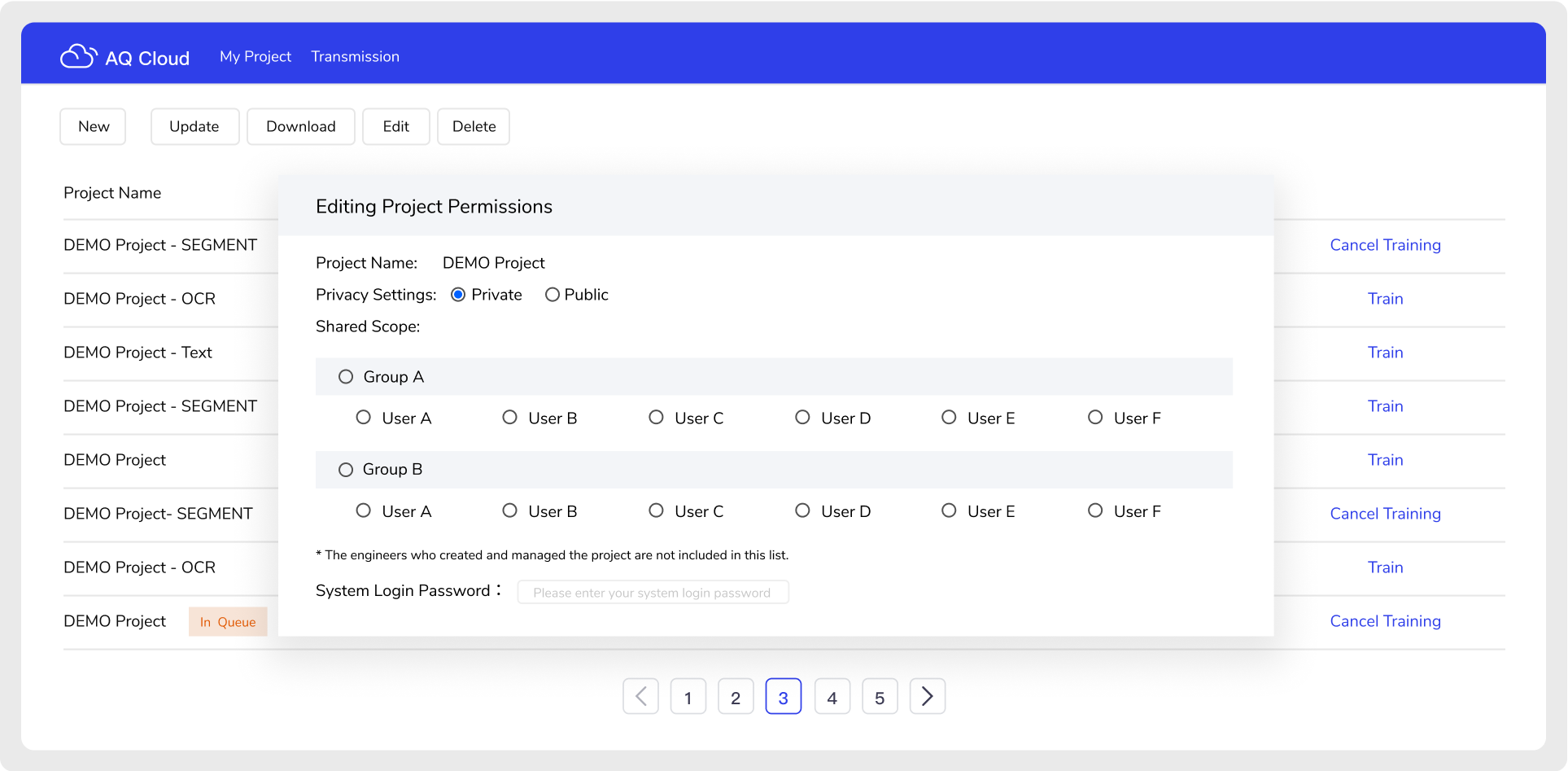Start Train for DEMO Project - Text

(1384, 353)
